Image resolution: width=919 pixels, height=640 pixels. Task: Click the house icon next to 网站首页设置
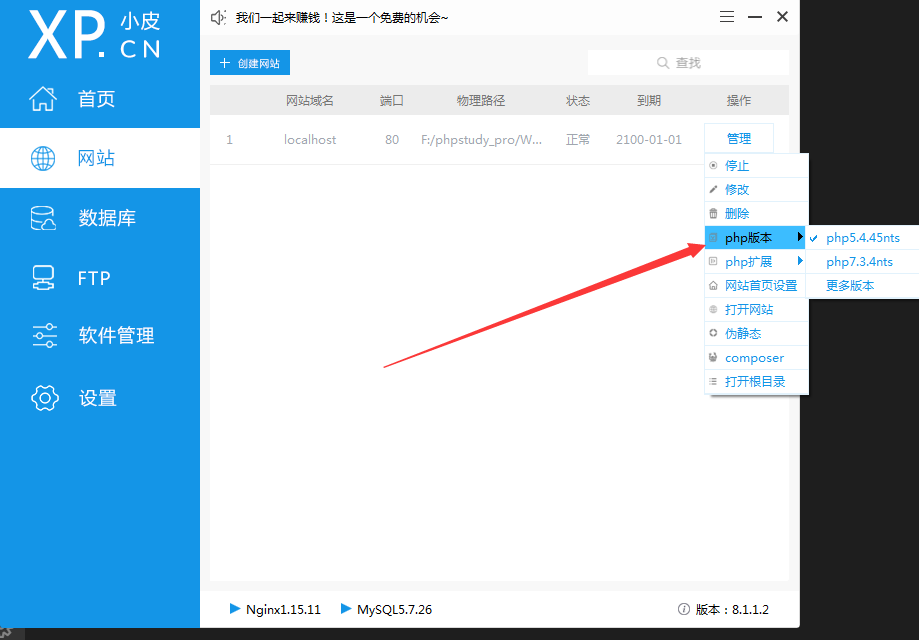713,285
